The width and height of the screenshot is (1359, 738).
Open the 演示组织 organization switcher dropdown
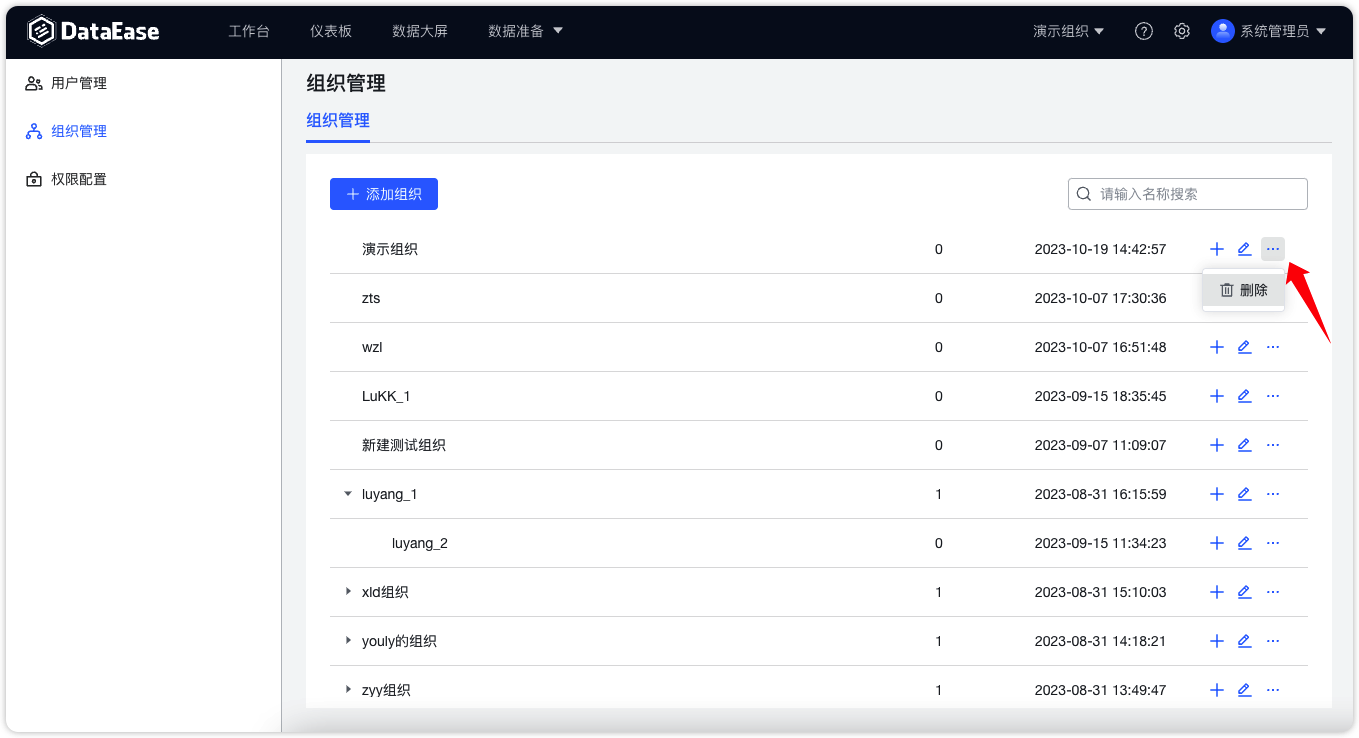tap(1068, 31)
